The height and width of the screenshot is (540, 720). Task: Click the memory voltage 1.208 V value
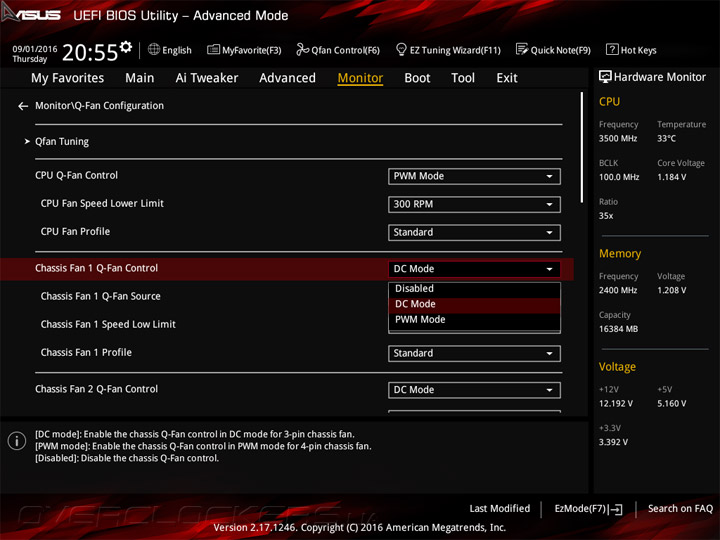pyautogui.click(x=671, y=291)
